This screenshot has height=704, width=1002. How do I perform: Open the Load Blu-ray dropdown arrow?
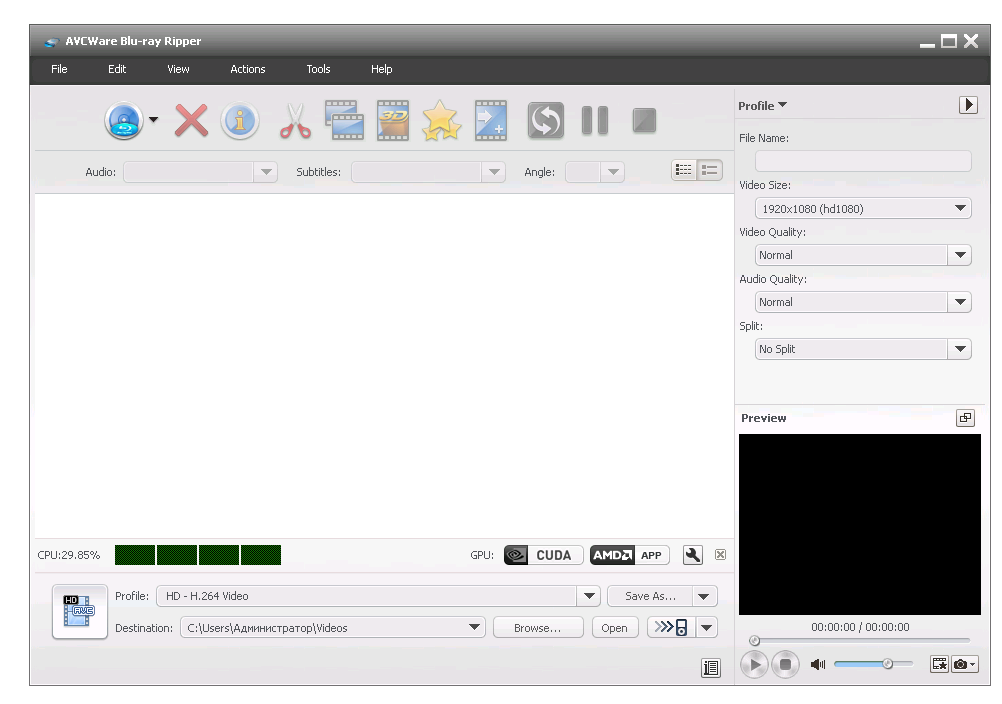153,119
